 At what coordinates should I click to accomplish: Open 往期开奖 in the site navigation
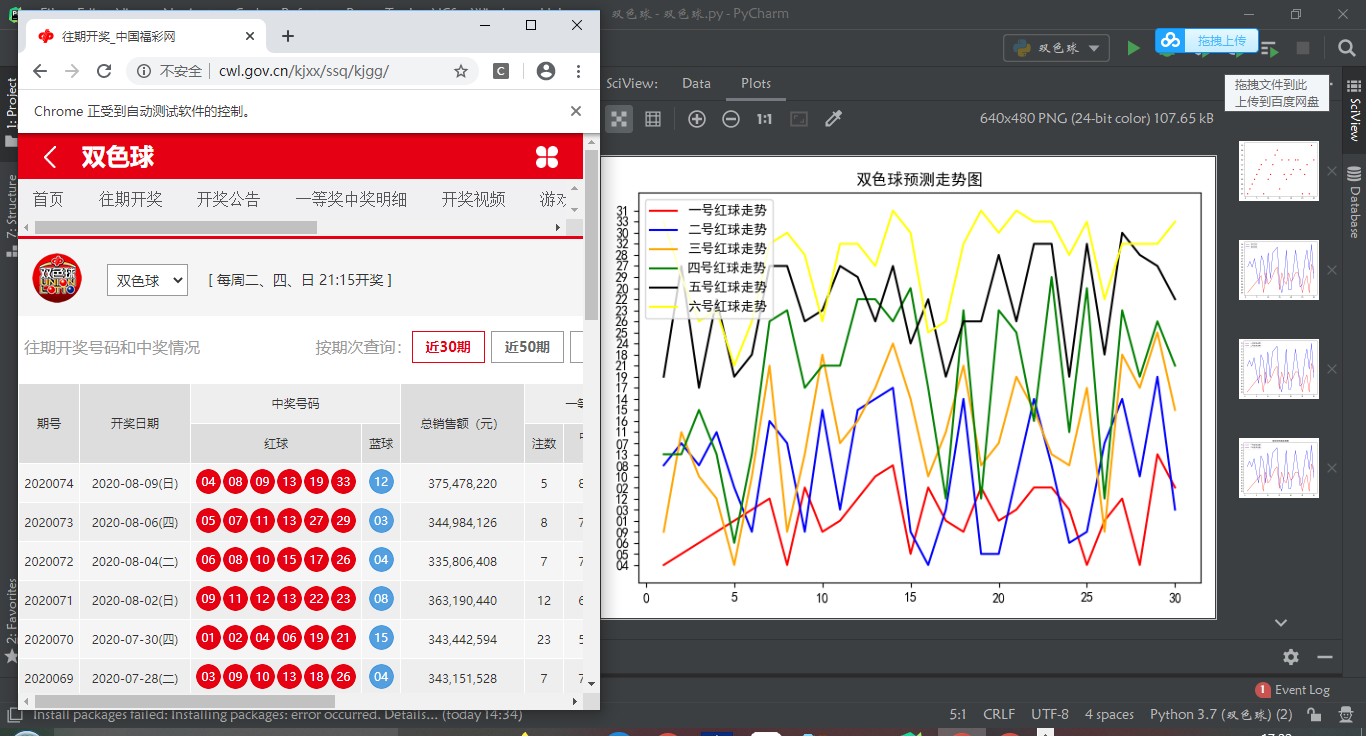[x=130, y=199]
